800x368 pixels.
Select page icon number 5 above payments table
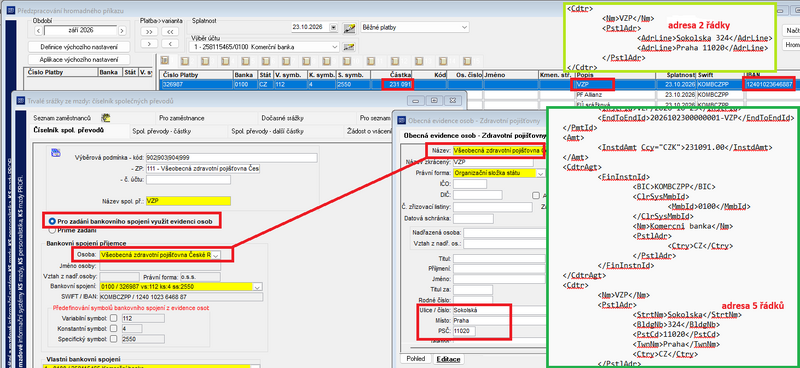tap(245, 61)
